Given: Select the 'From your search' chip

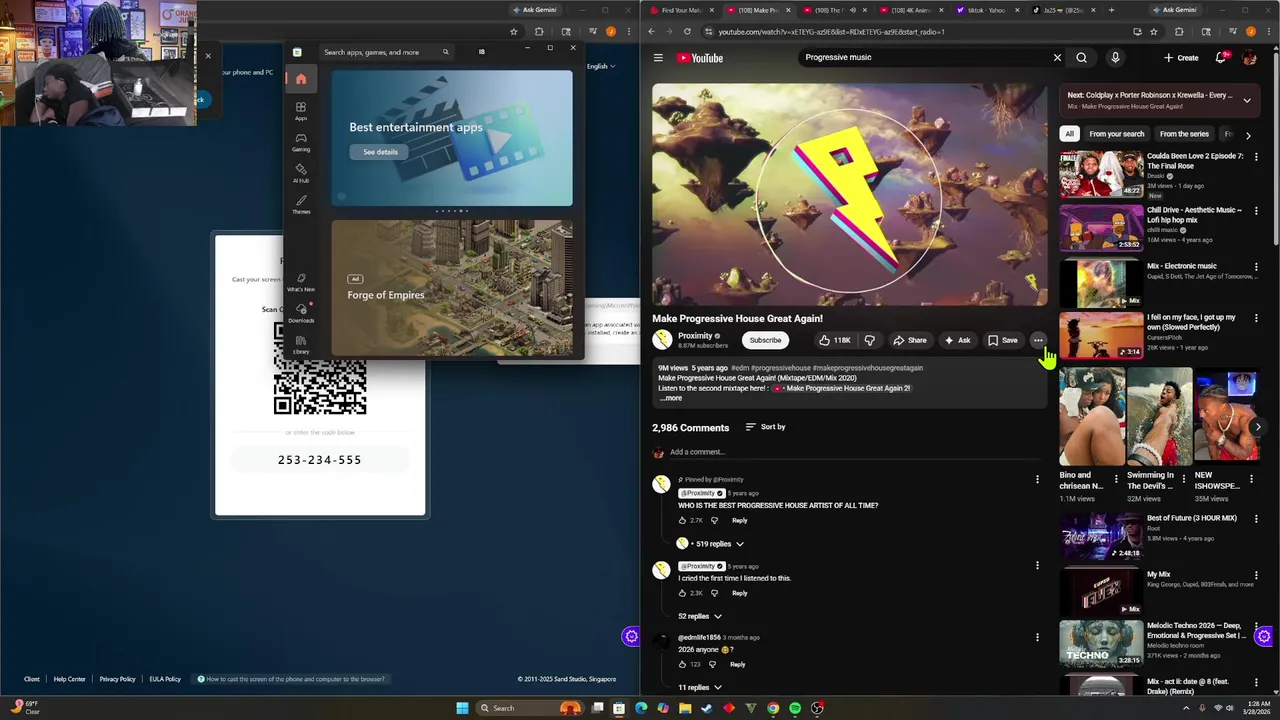Looking at the screenshot, I should click(1116, 134).
